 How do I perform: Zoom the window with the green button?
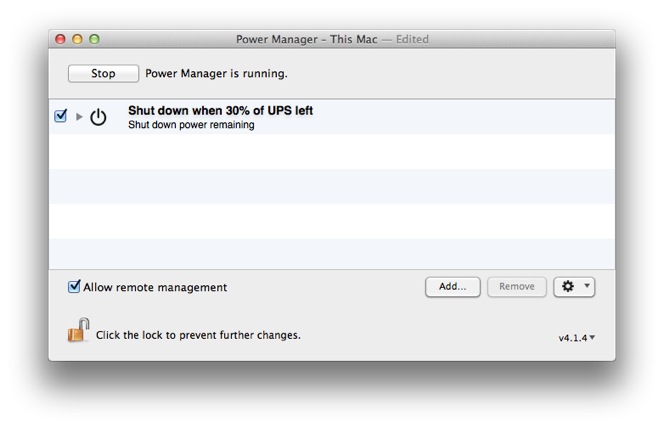94,39
